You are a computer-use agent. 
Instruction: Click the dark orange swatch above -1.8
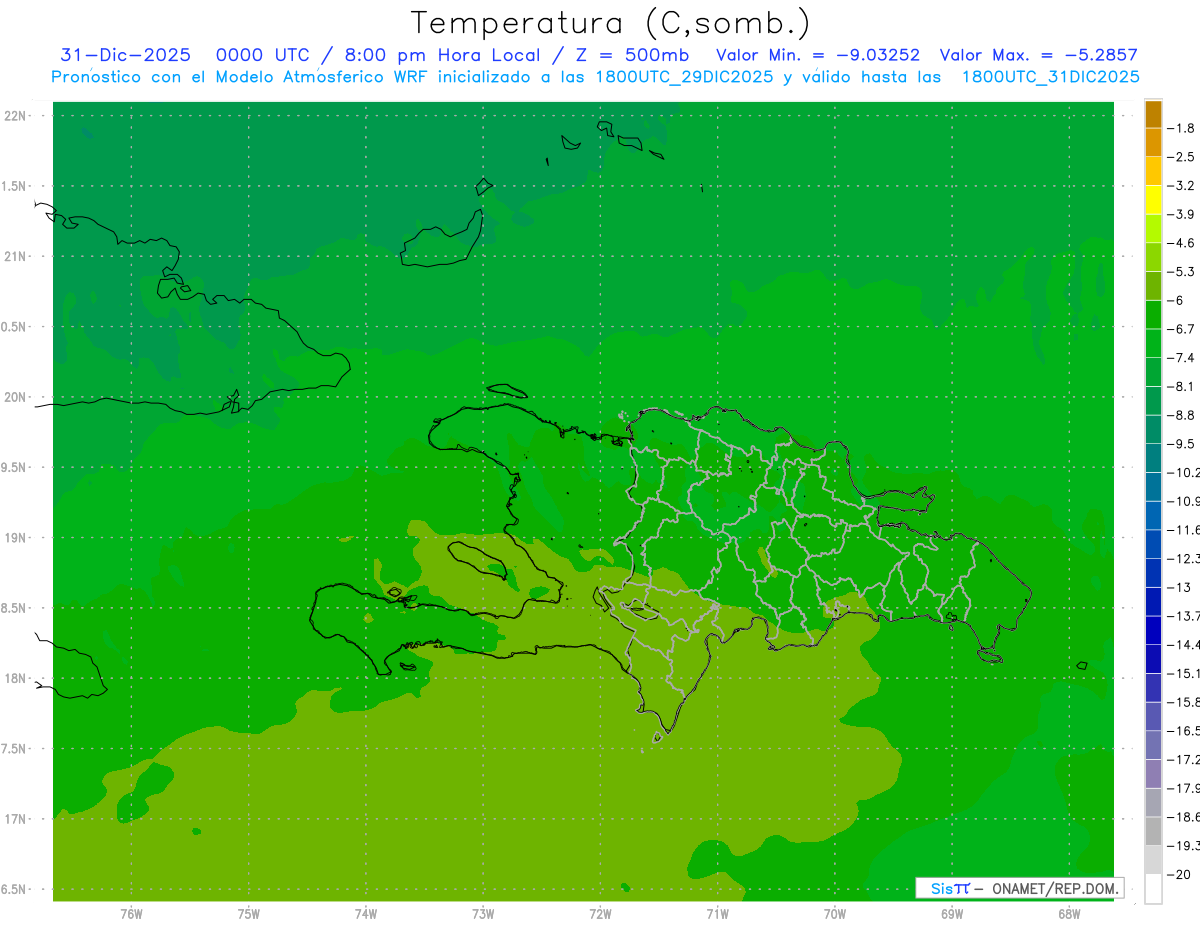[1153, 114]
